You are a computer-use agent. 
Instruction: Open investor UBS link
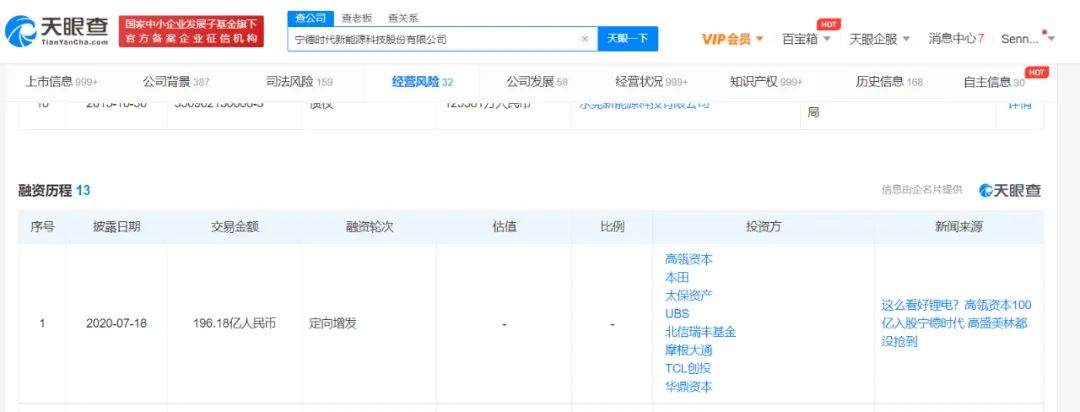(x=677, y=313)
